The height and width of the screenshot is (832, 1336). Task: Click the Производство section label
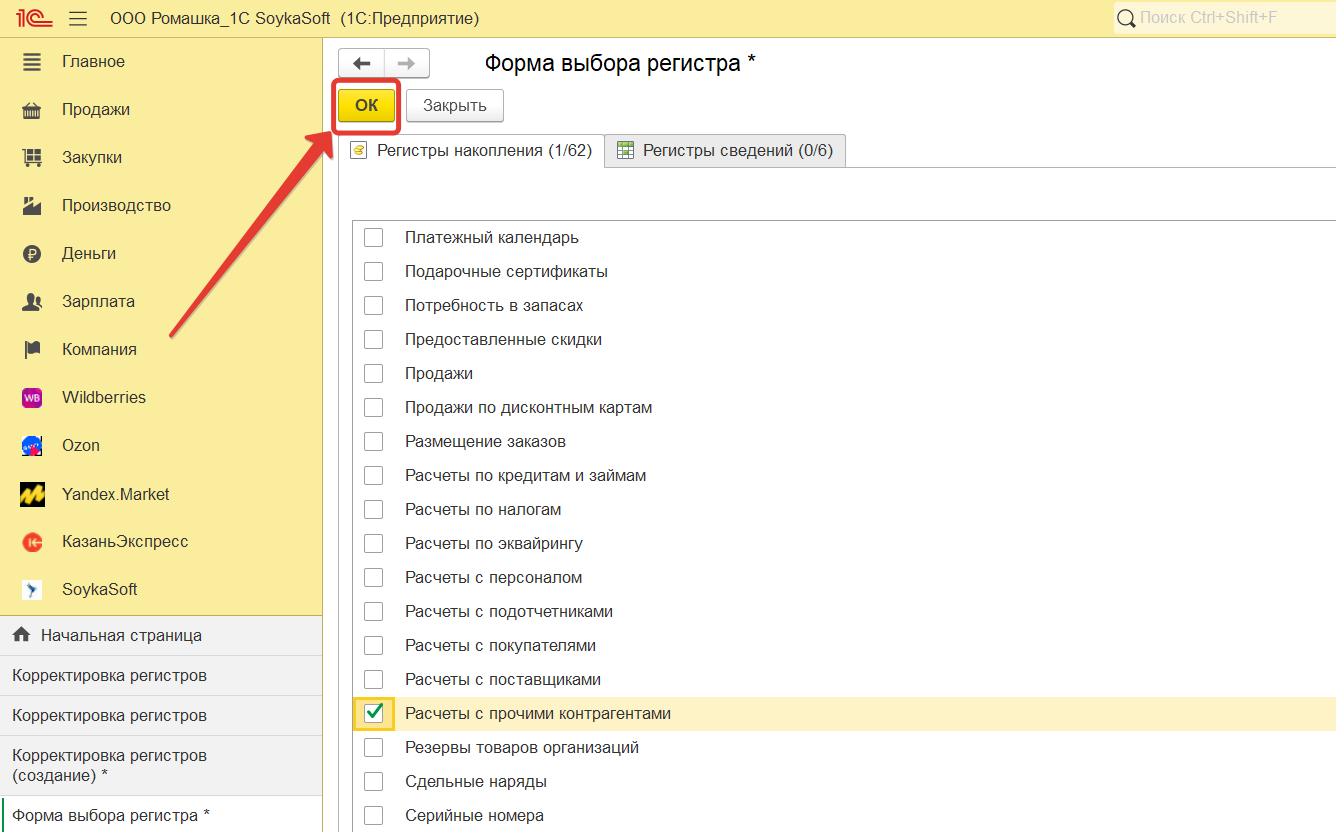click(116, 206)
